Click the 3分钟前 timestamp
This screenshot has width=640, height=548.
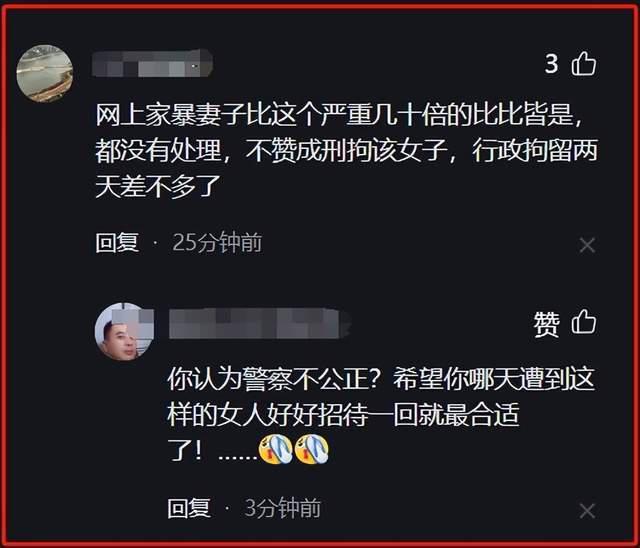[x=282, y=508]
